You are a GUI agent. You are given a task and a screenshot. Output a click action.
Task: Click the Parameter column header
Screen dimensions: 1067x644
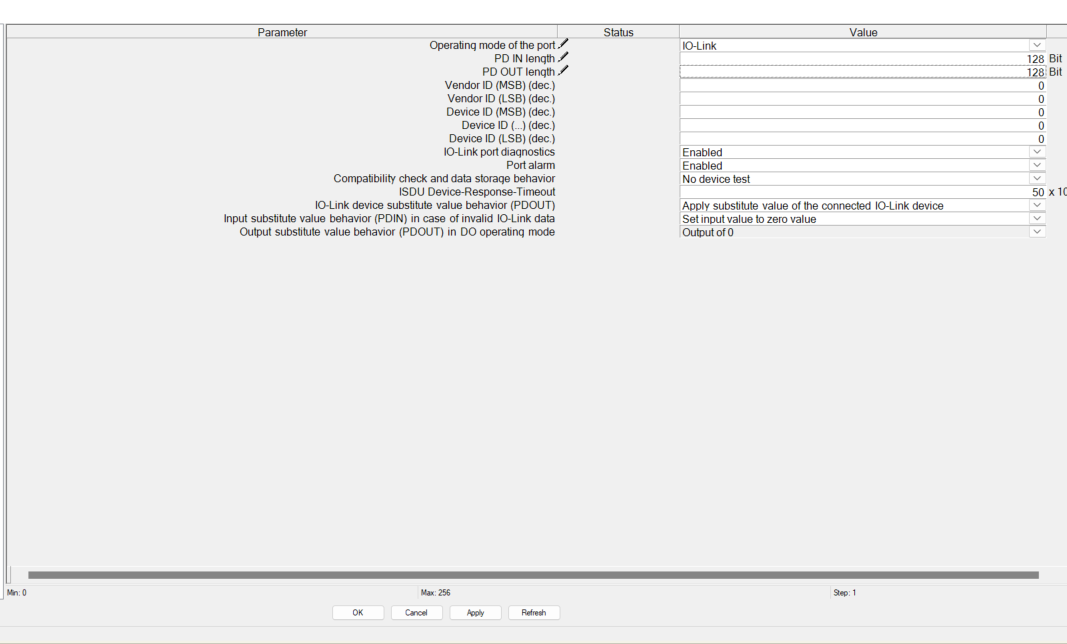tap(282, 32)
